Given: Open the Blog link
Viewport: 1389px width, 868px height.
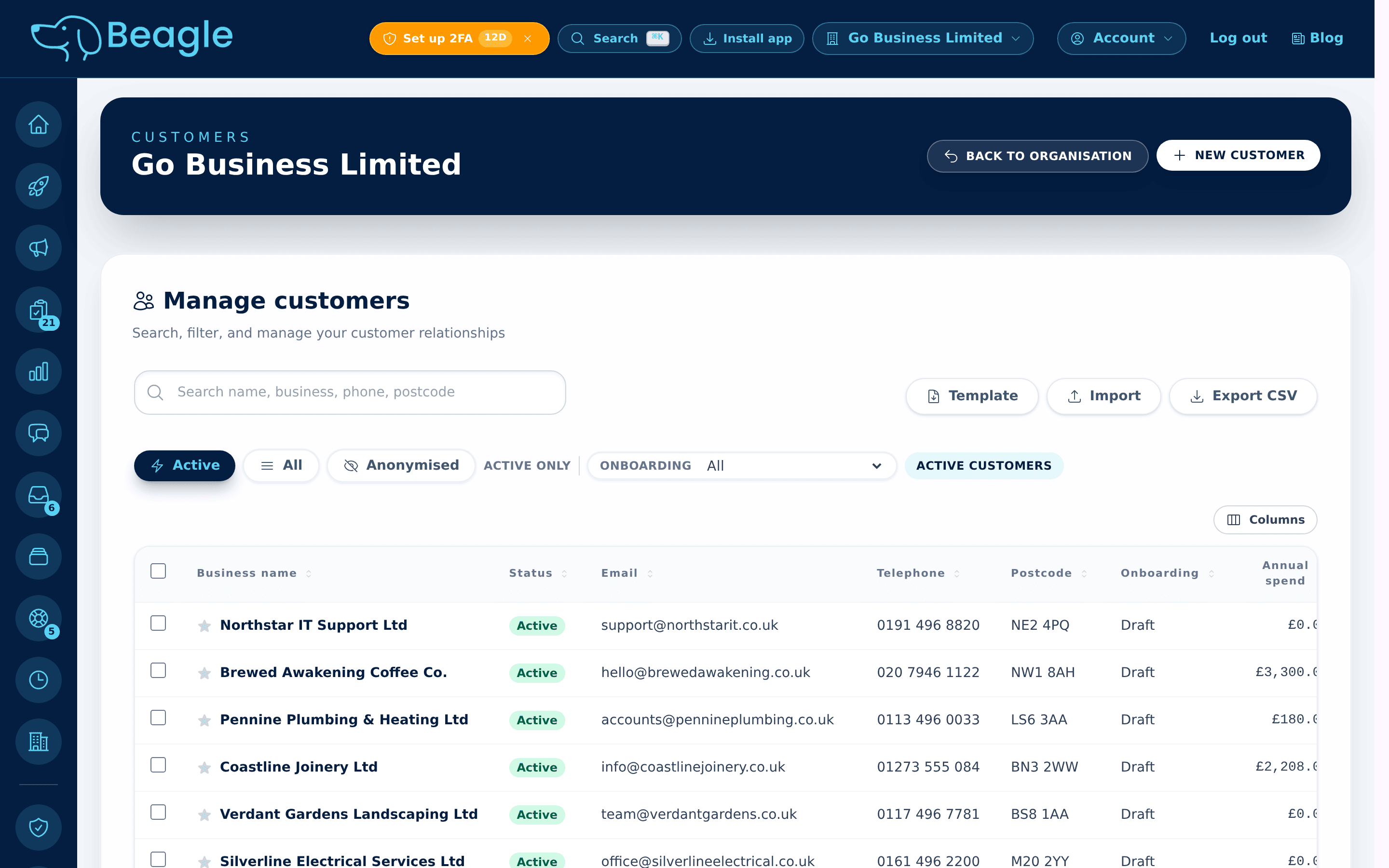Looking at the screenshot, I should tap(1317, 38).
